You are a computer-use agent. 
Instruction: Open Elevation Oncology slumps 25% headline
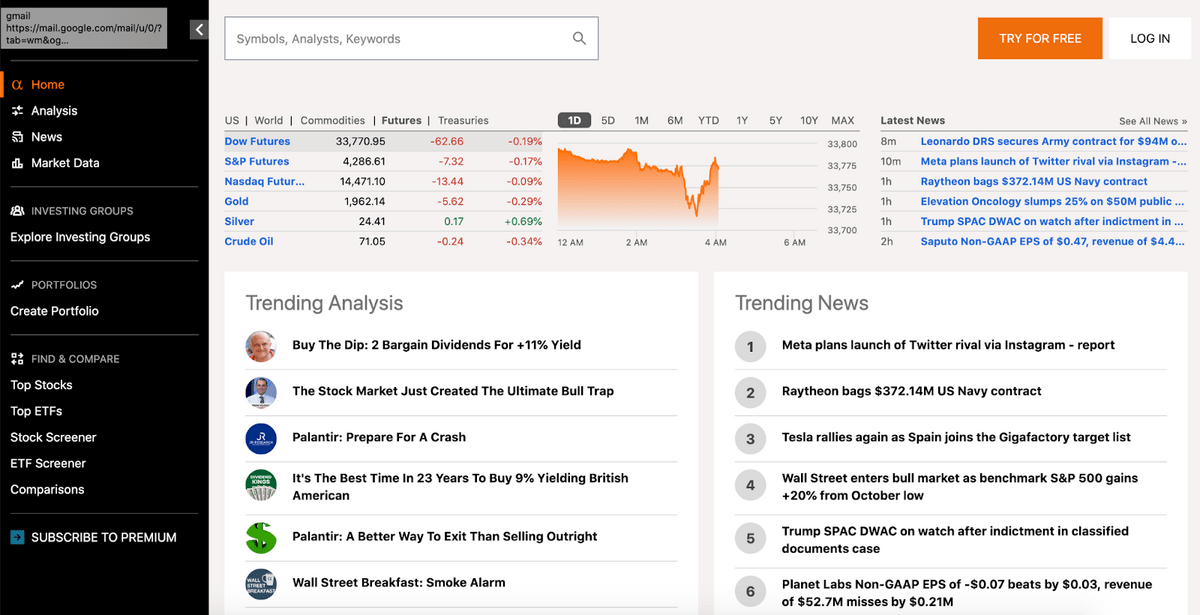[x=1053, y=202]
